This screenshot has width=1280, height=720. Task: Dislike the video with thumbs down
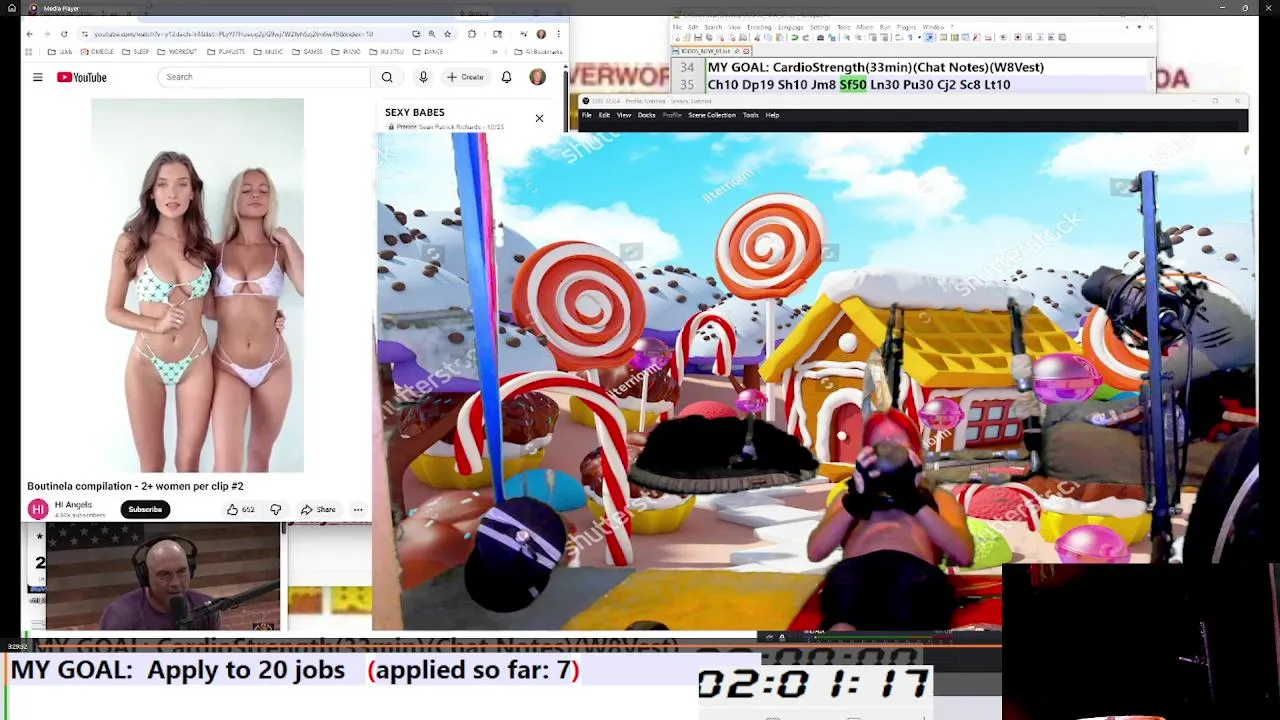[x=276, y=509]
